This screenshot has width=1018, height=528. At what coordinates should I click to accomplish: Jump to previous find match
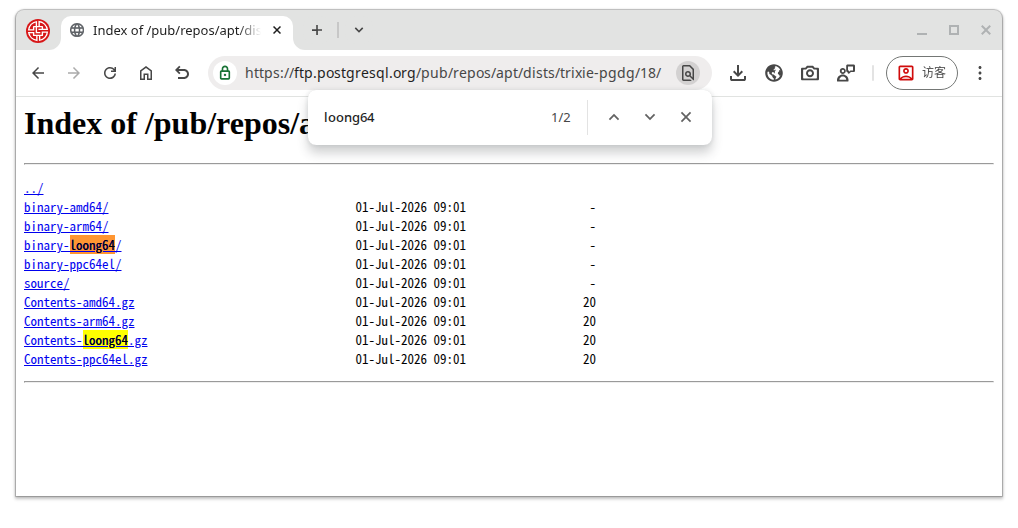(614, 118)
